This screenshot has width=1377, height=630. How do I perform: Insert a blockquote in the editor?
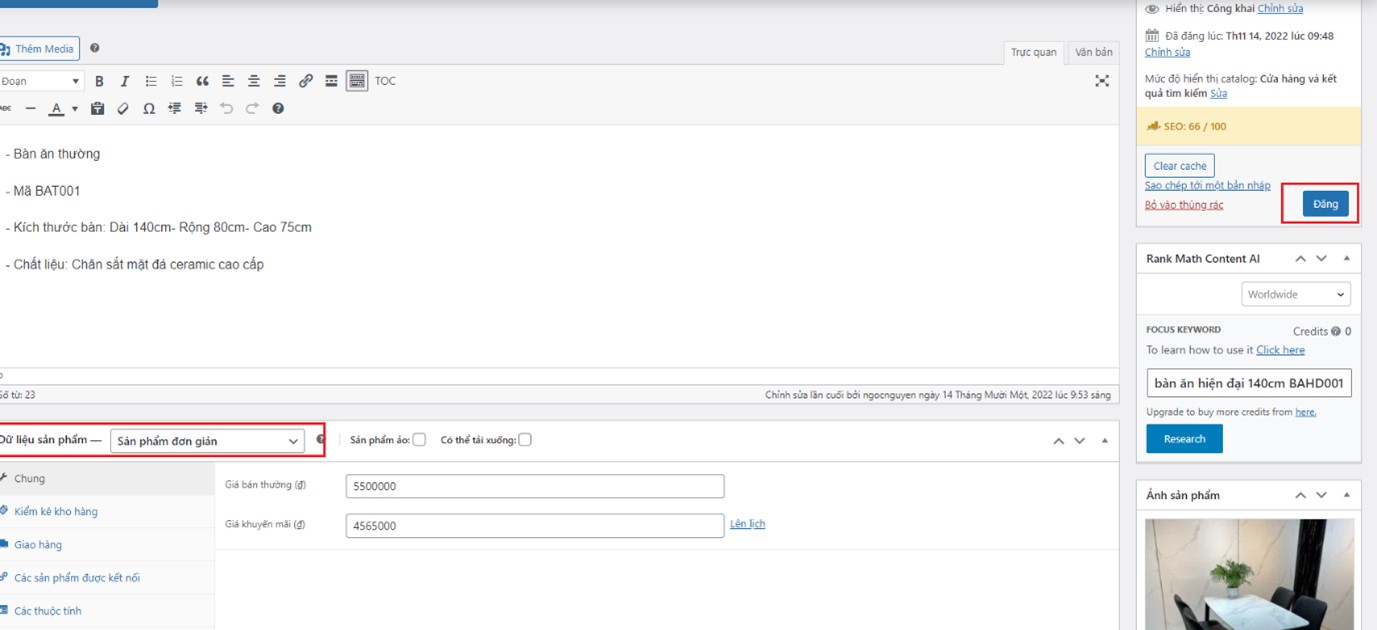[x=202, y=81]
